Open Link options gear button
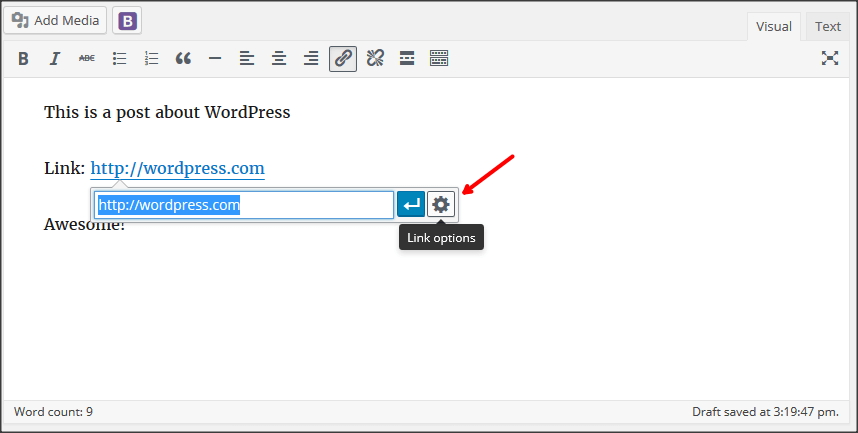This screenshot has width=858, height=433. click(441, 205)
